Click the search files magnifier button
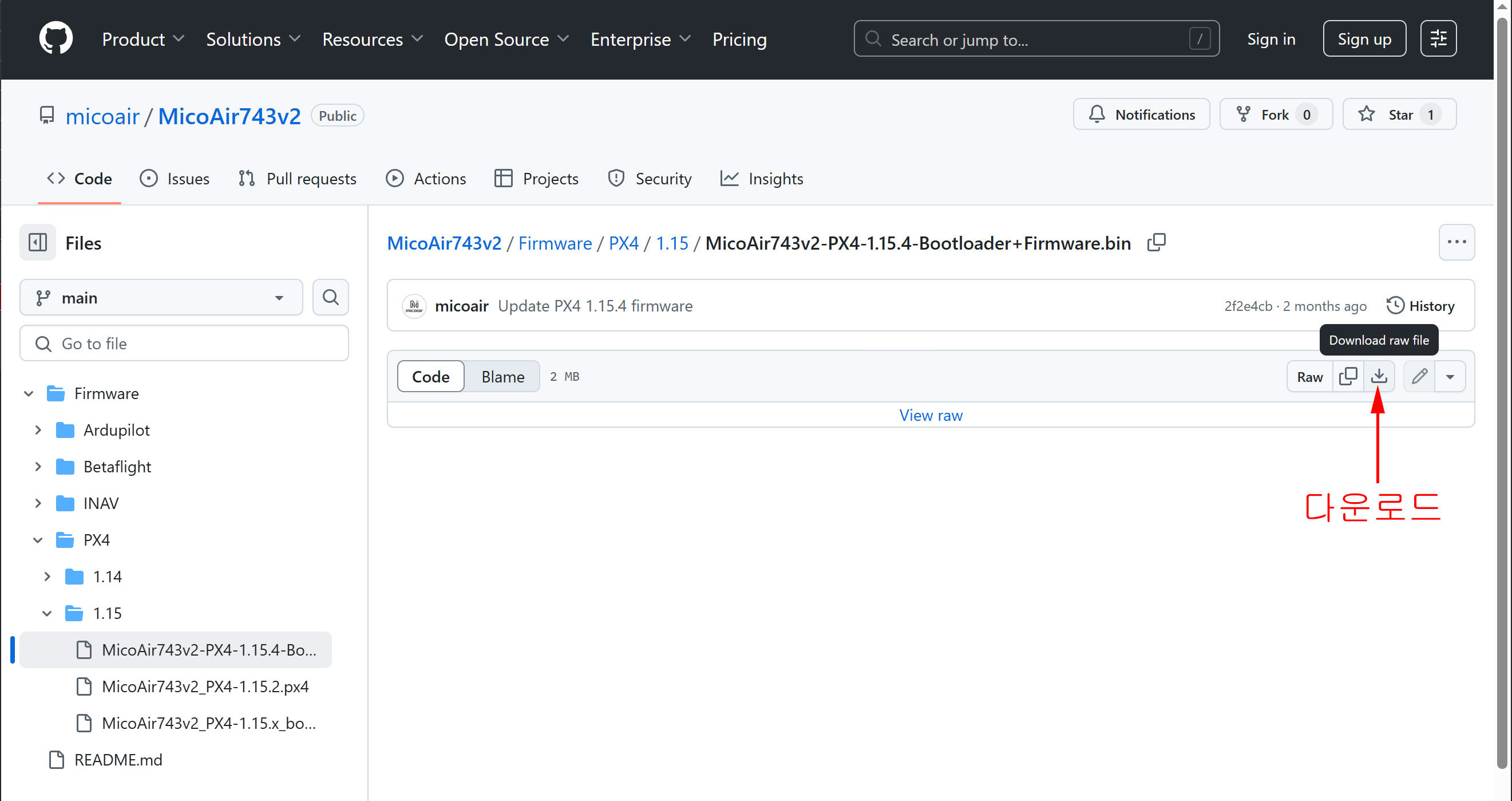 (330, 298)
